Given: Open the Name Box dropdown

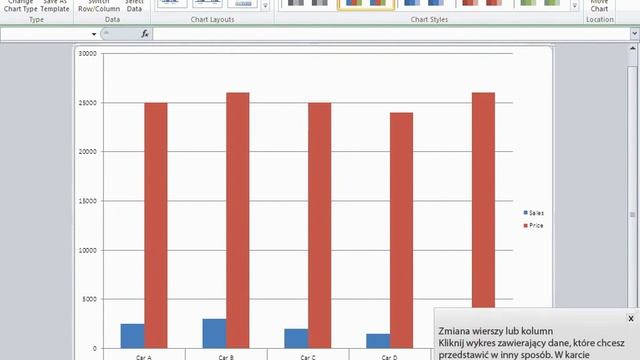Looking at the screenshot, I should pyautogui.click(x=94, y=34).
